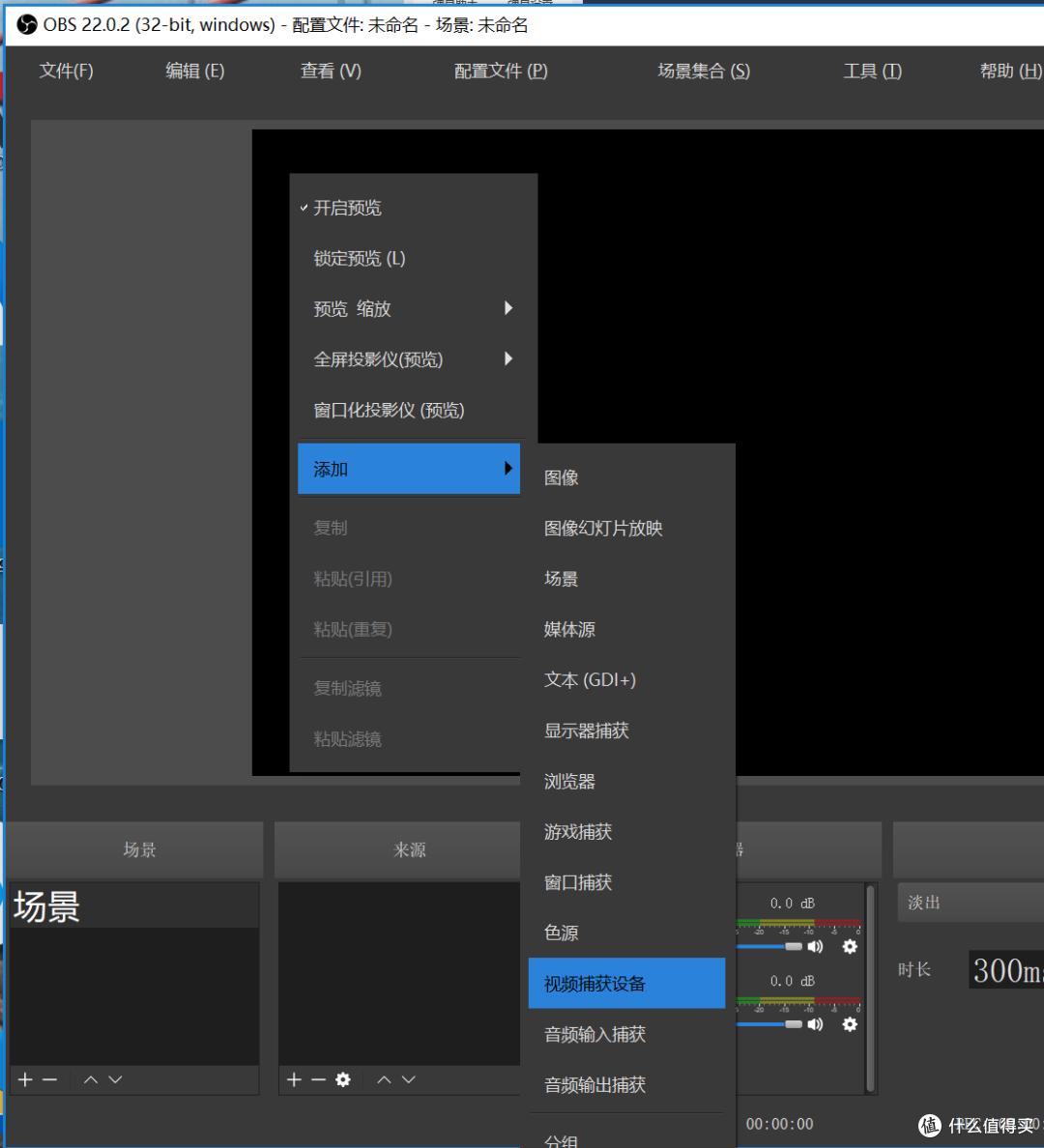1044x1148 pixels.
Task: Click the 时长 300ms duration field
Action: [1006, 970]
